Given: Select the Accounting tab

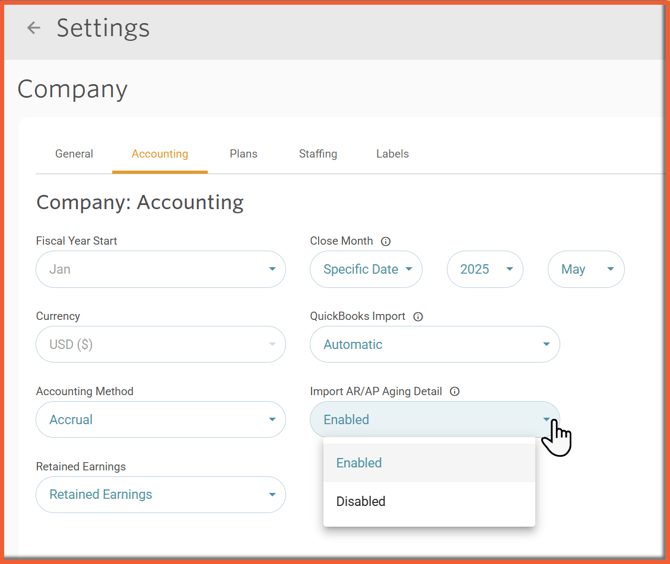Looking at the screenshot, I should pos(160,154).
